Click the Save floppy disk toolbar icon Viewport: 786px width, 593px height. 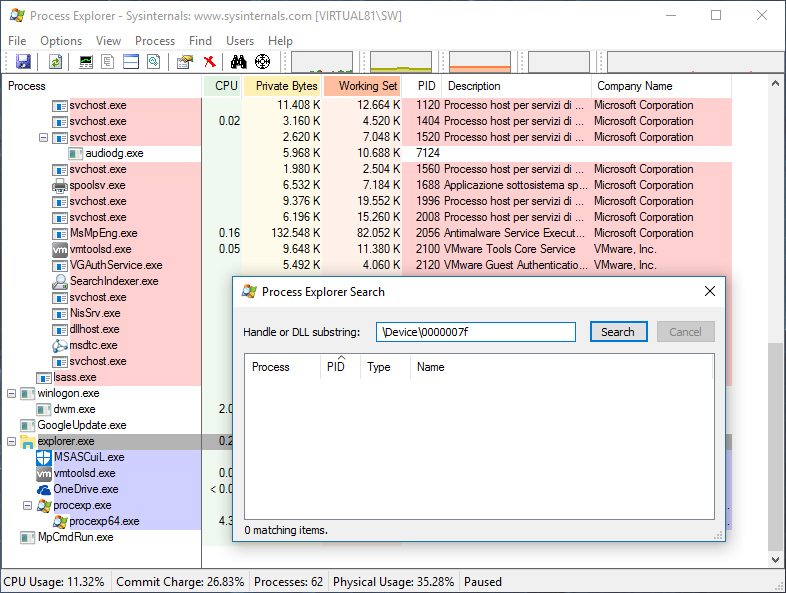point(23,62)
